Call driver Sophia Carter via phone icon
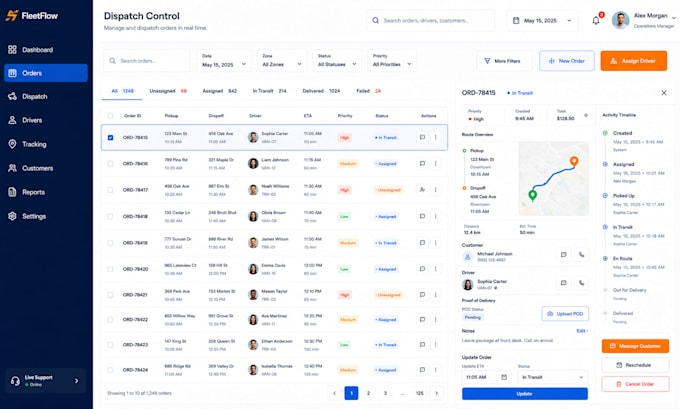The width and height of the screenshot is (680, 409). 582,283
